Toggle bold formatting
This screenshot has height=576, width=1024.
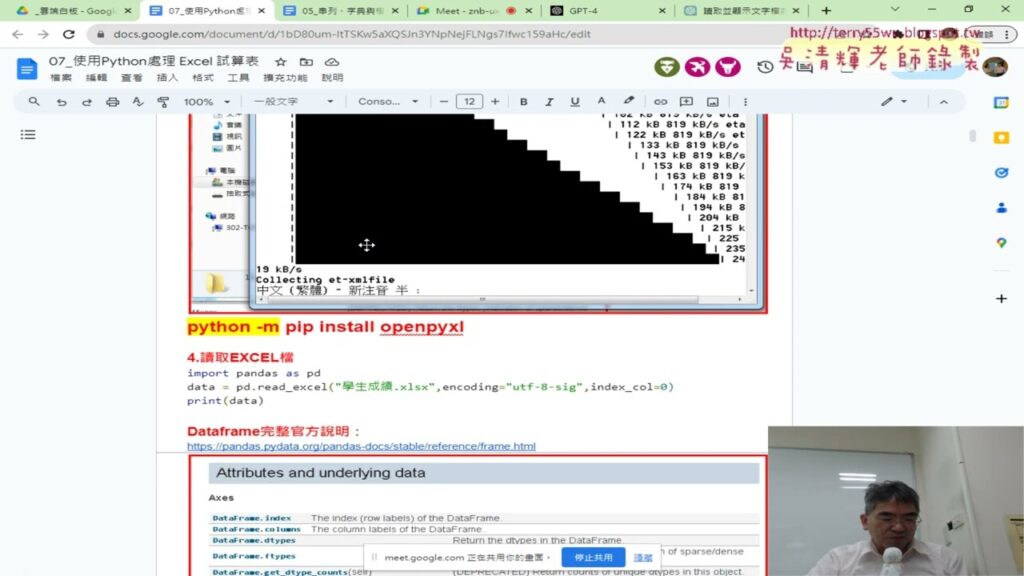(x=523, y=101)
